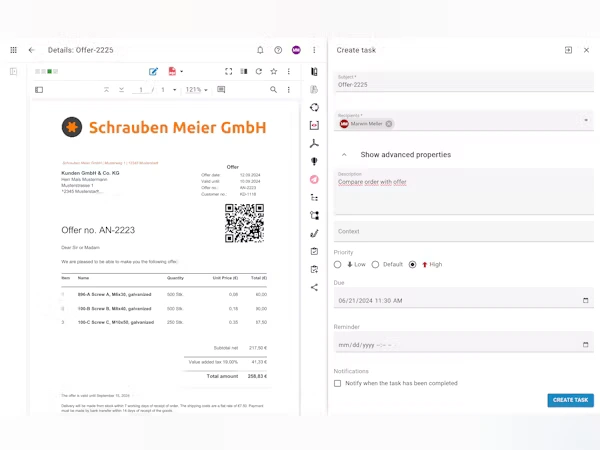The height and width of the screenshot is (450, 600).
Task: Open the help question mark icon
Action: [278, 50]
